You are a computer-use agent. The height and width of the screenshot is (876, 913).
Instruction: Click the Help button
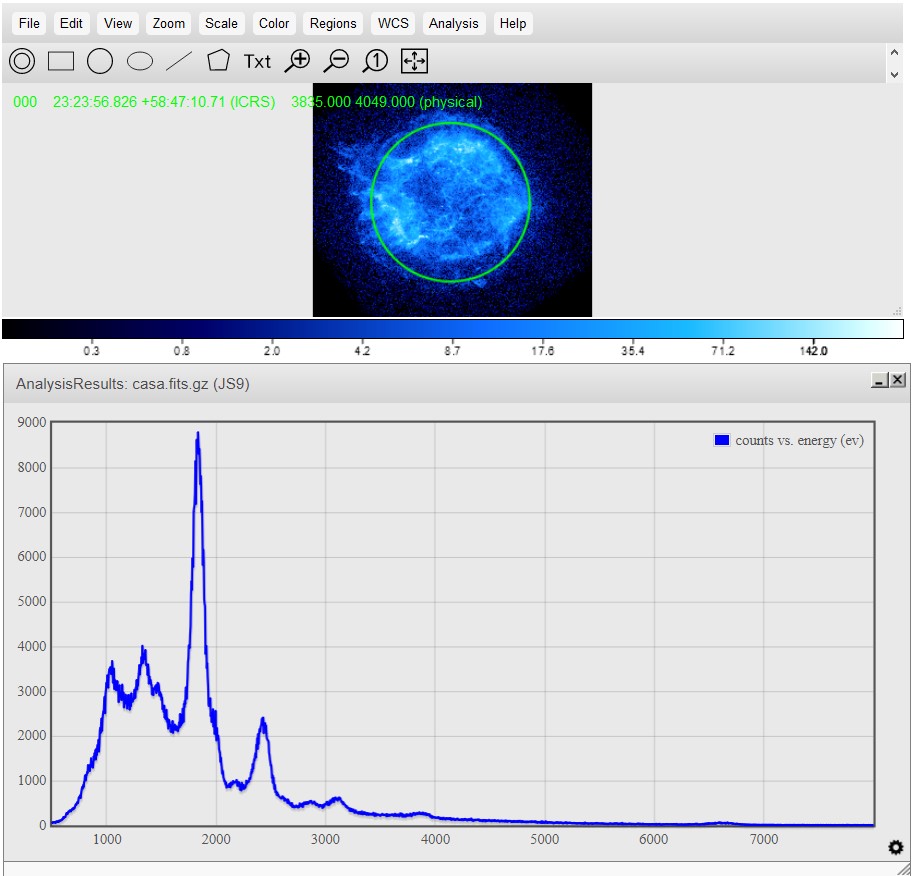click(513, 23)
